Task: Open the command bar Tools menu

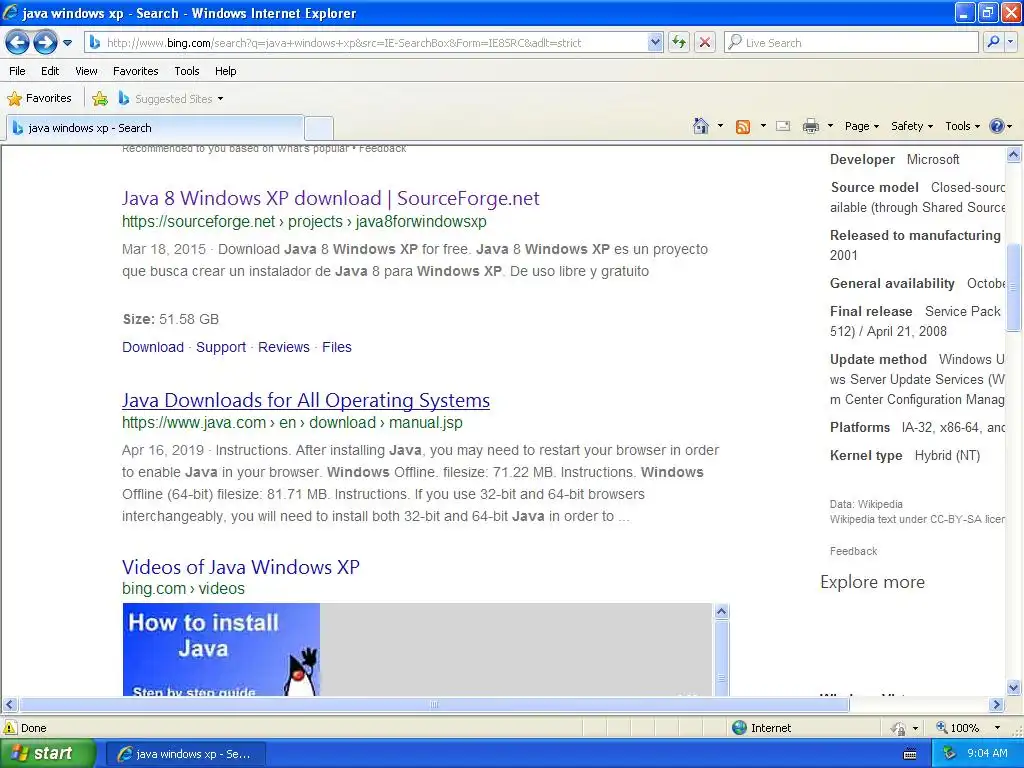Action: tap(963, 127)
